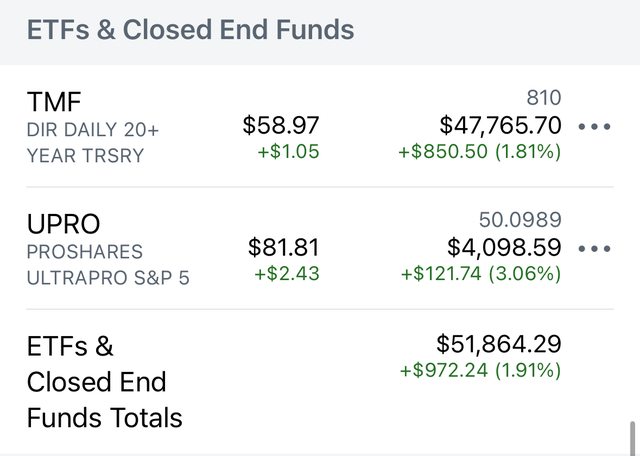This screenshot has height=456, width=640.
Task: Open the three-dot menu for TMF
Action: tap(594, 127)
